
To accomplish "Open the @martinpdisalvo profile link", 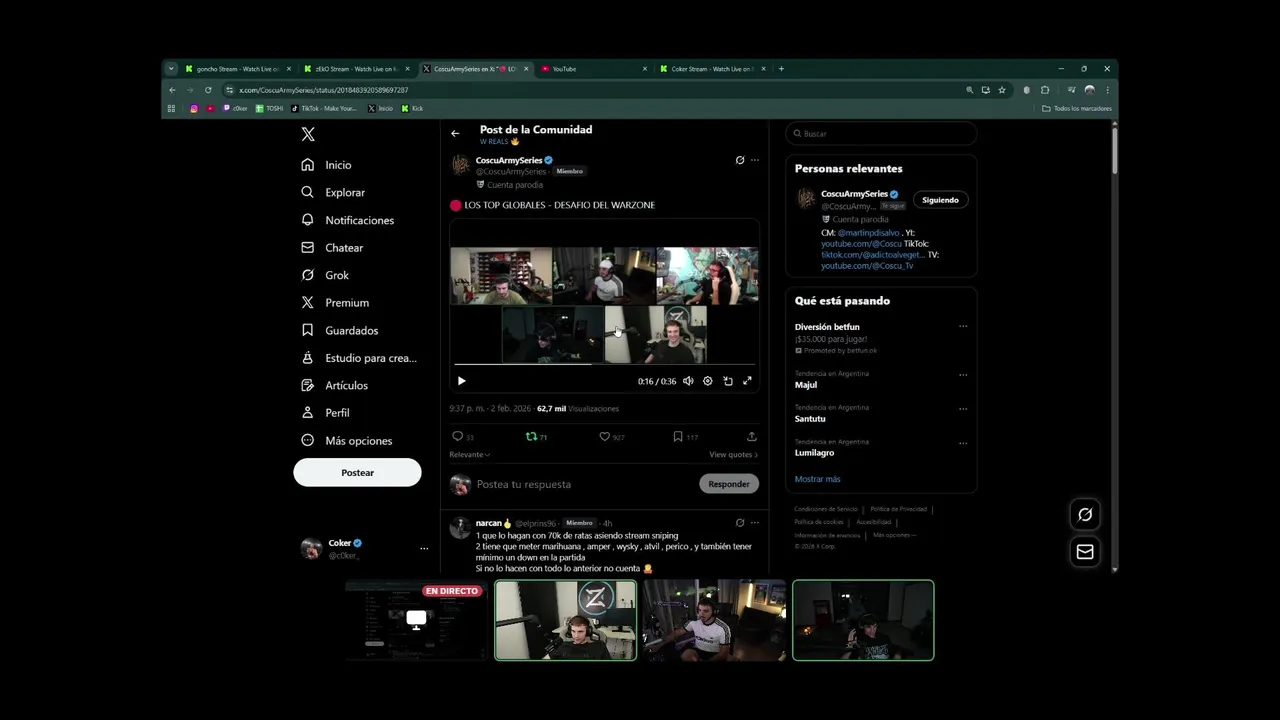I will coord(869,233).
